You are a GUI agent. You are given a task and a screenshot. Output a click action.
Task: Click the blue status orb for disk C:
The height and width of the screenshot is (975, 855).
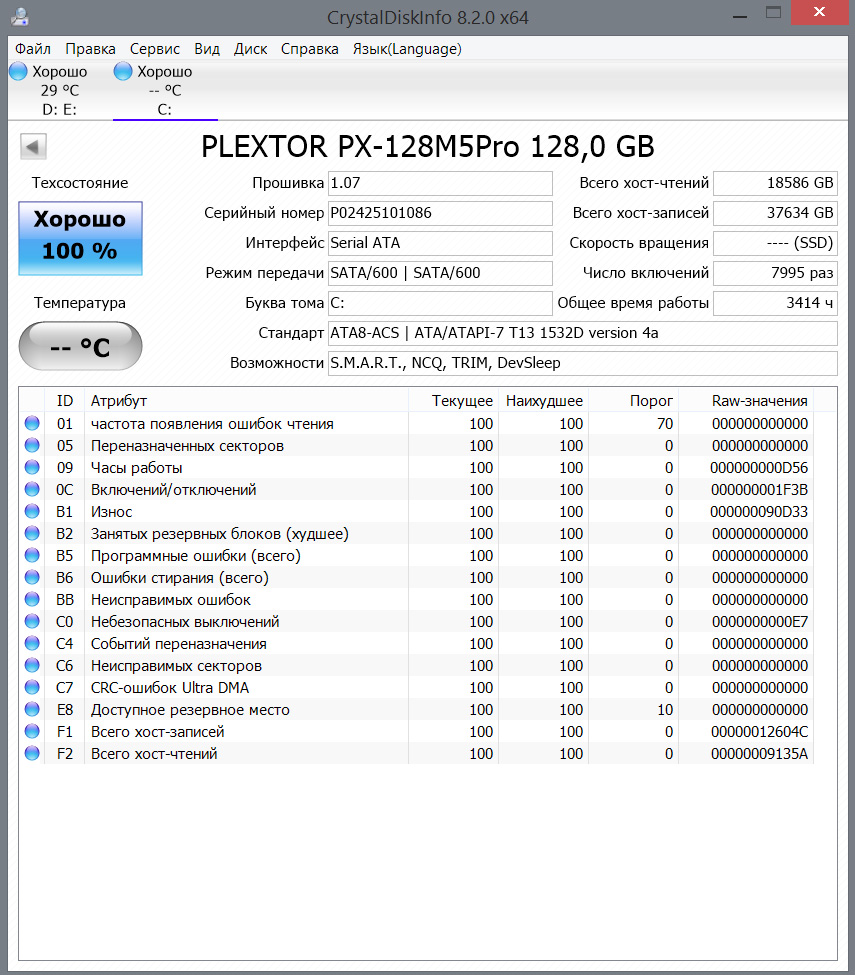(x=123, y=72)
